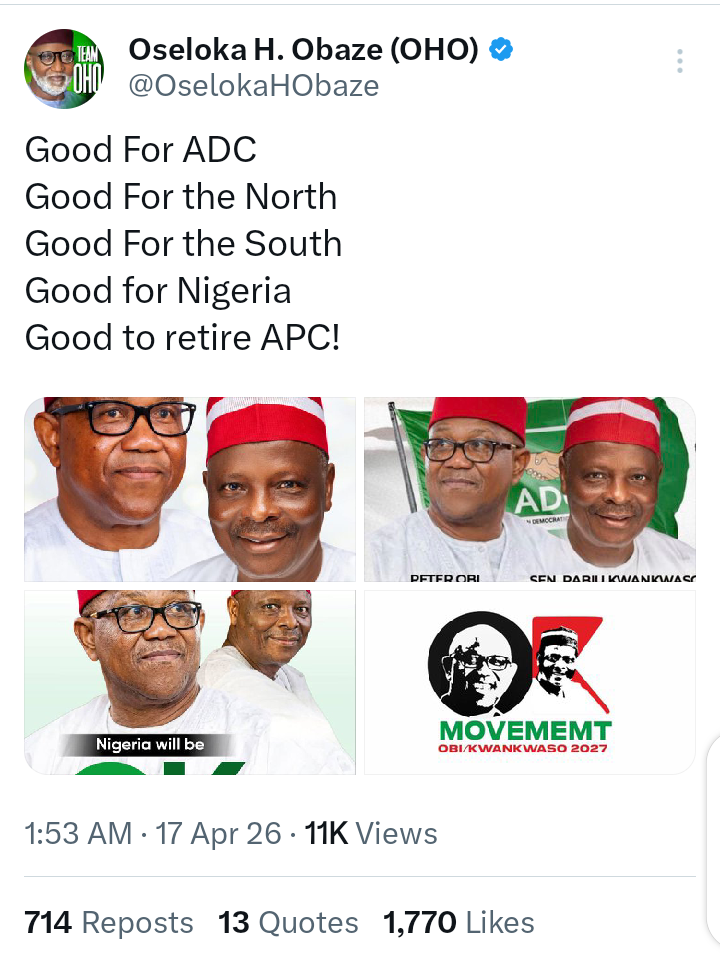Show the 13 Quotes list
Image resolution: width=720 pixels, height=957 pixels.
(x=289, y=922)
